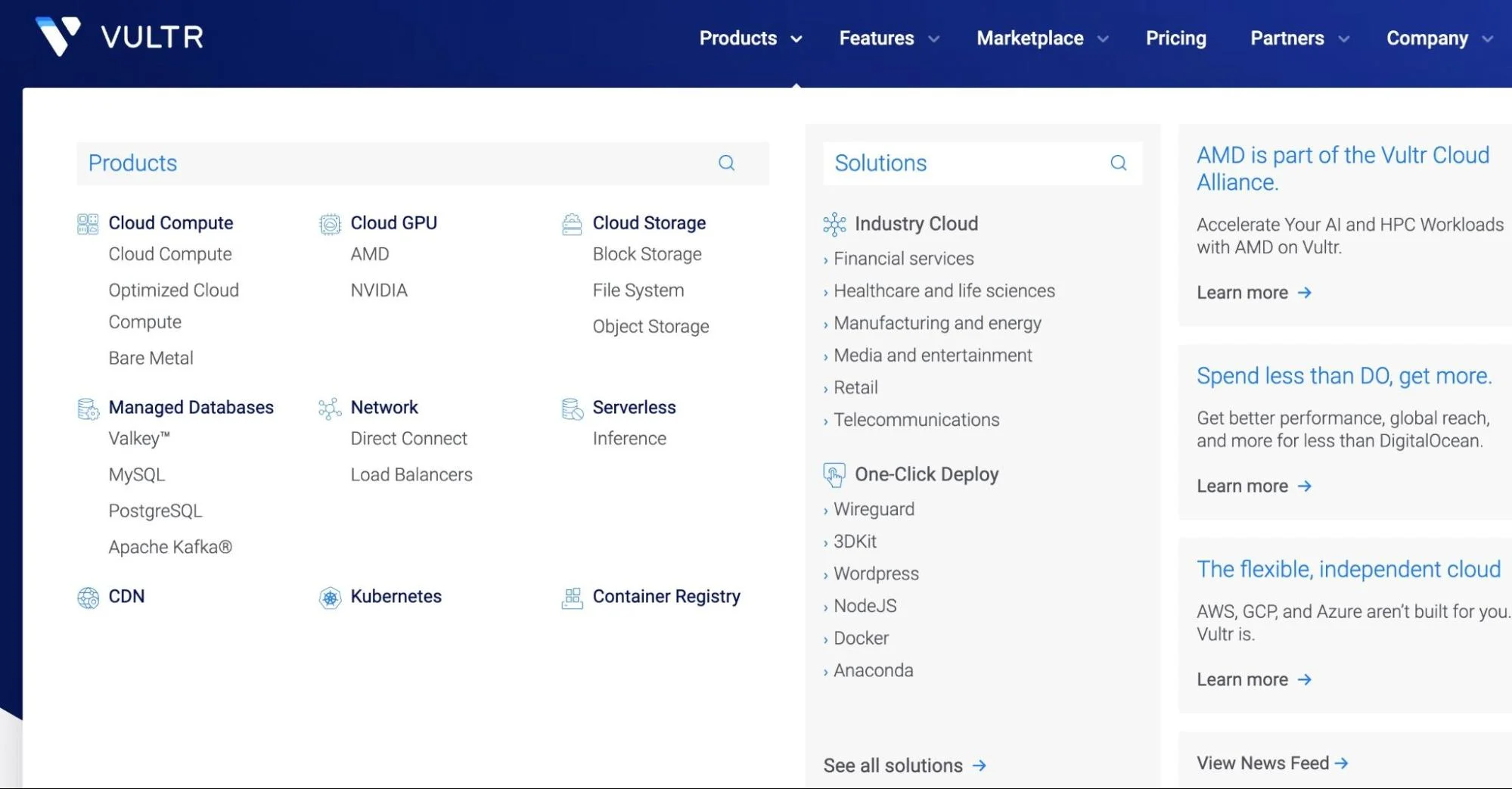Open Direct Connect under Network
The height and width of the screenshot is (789, 1512).
tap(408, 439)
